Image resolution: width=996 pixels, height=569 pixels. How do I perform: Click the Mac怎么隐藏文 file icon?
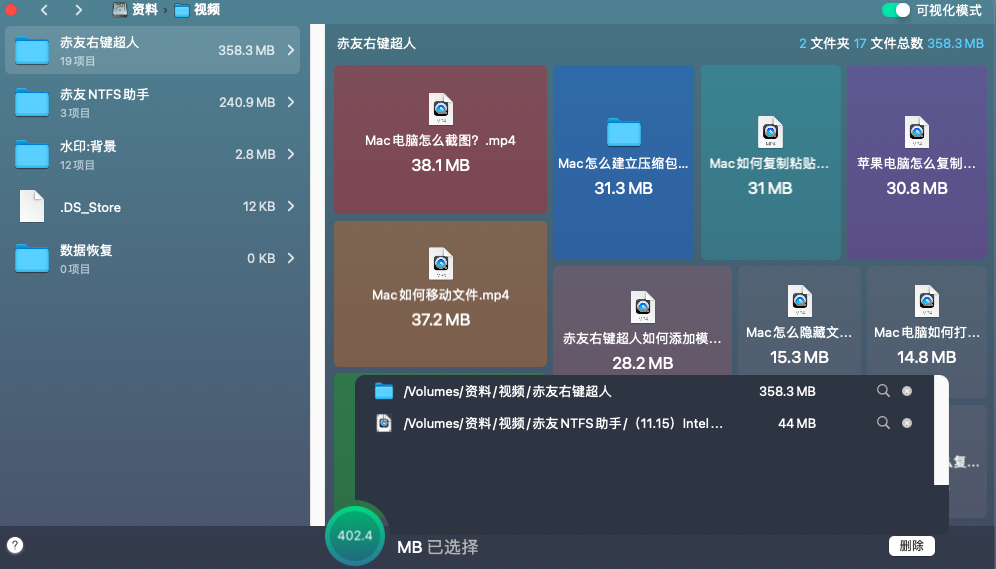[800, 301]
